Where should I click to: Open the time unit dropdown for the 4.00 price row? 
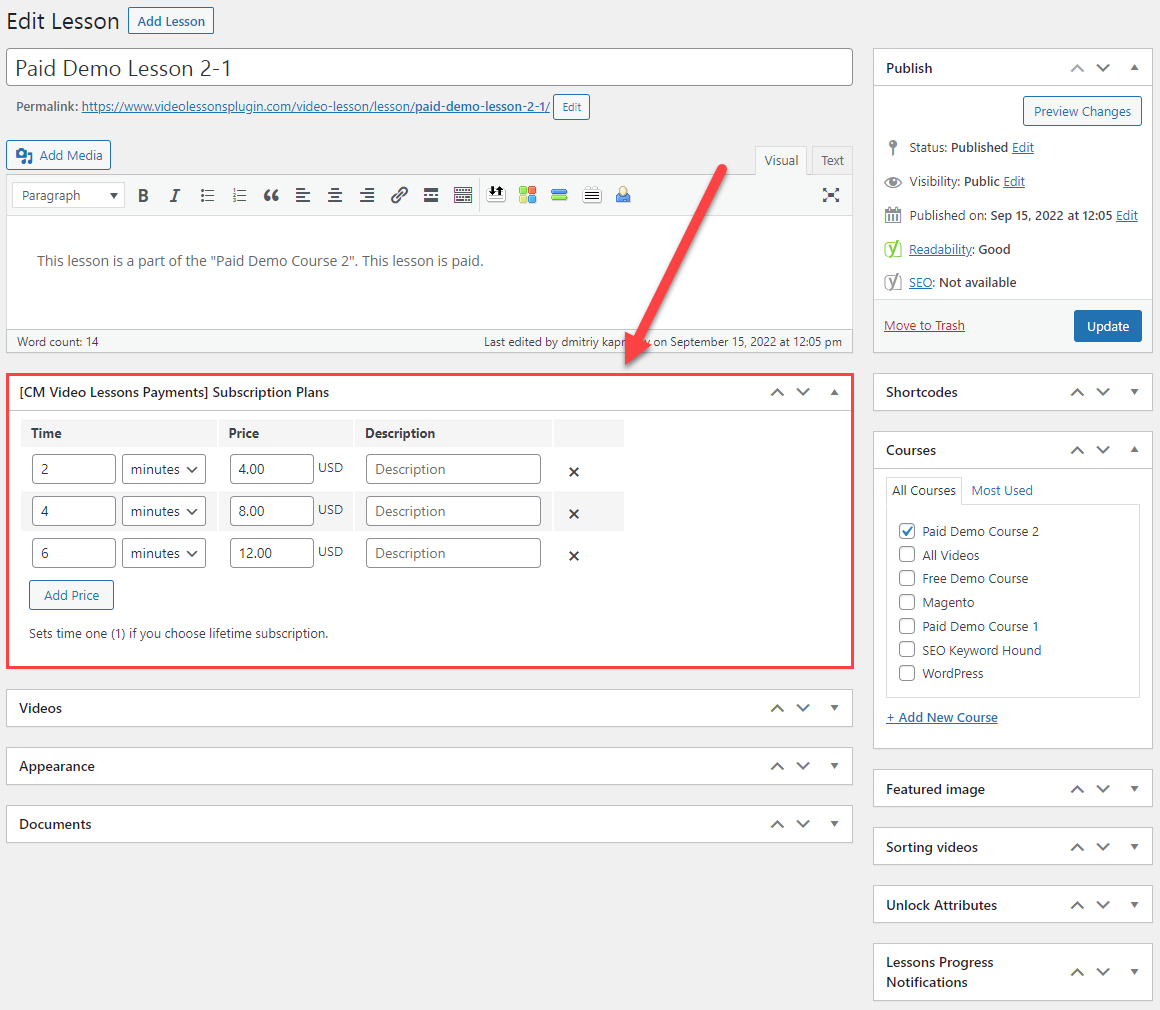click(x=163, y=469)
